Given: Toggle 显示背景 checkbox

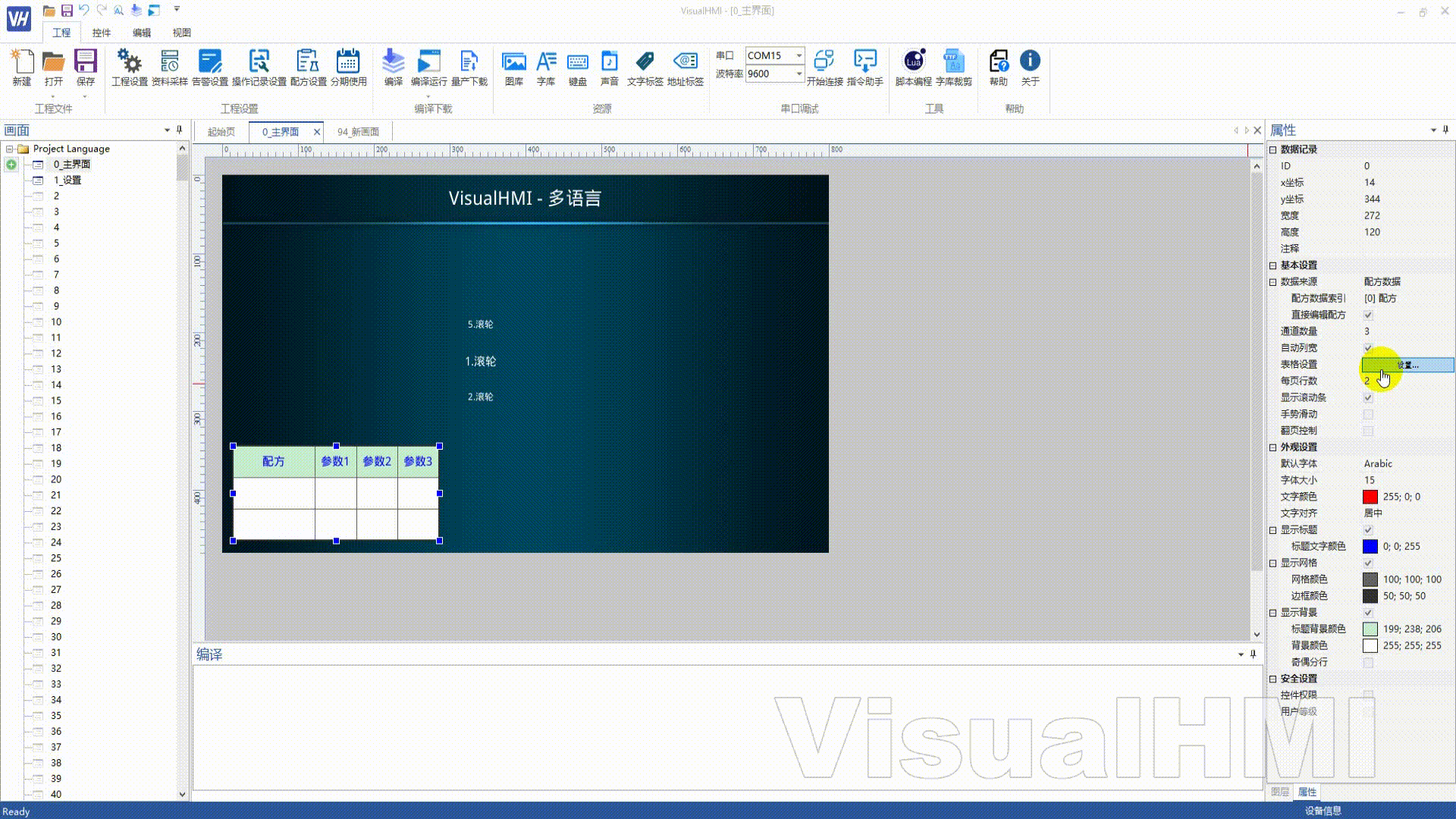Looking at the screenshot, I should [x=1368, y=612].
